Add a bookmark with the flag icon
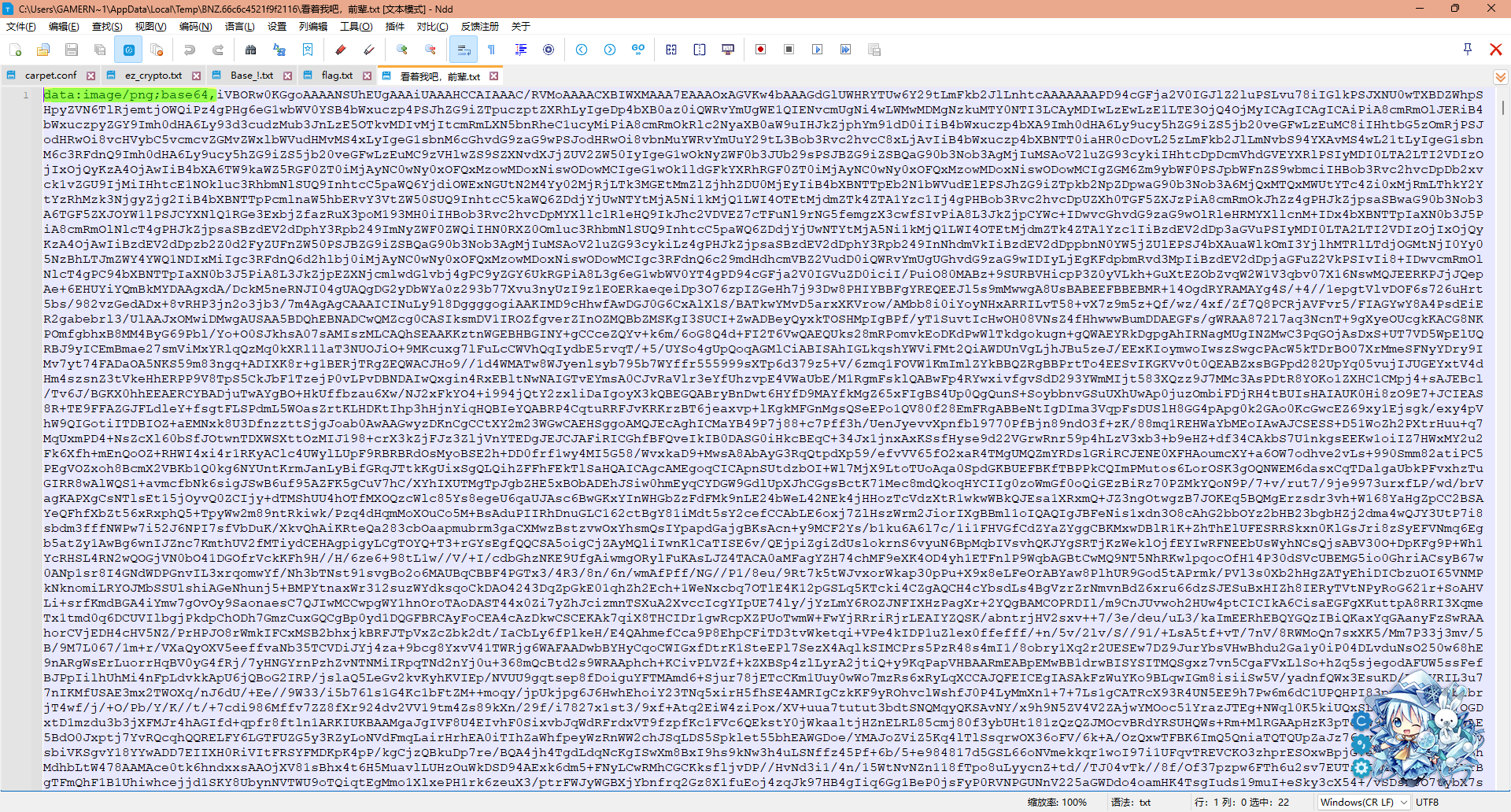 click(308, 49)
